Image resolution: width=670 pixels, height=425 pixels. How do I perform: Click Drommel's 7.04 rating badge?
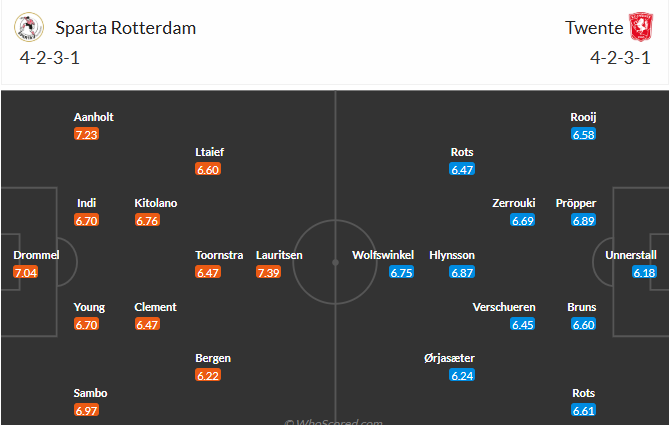26,272
